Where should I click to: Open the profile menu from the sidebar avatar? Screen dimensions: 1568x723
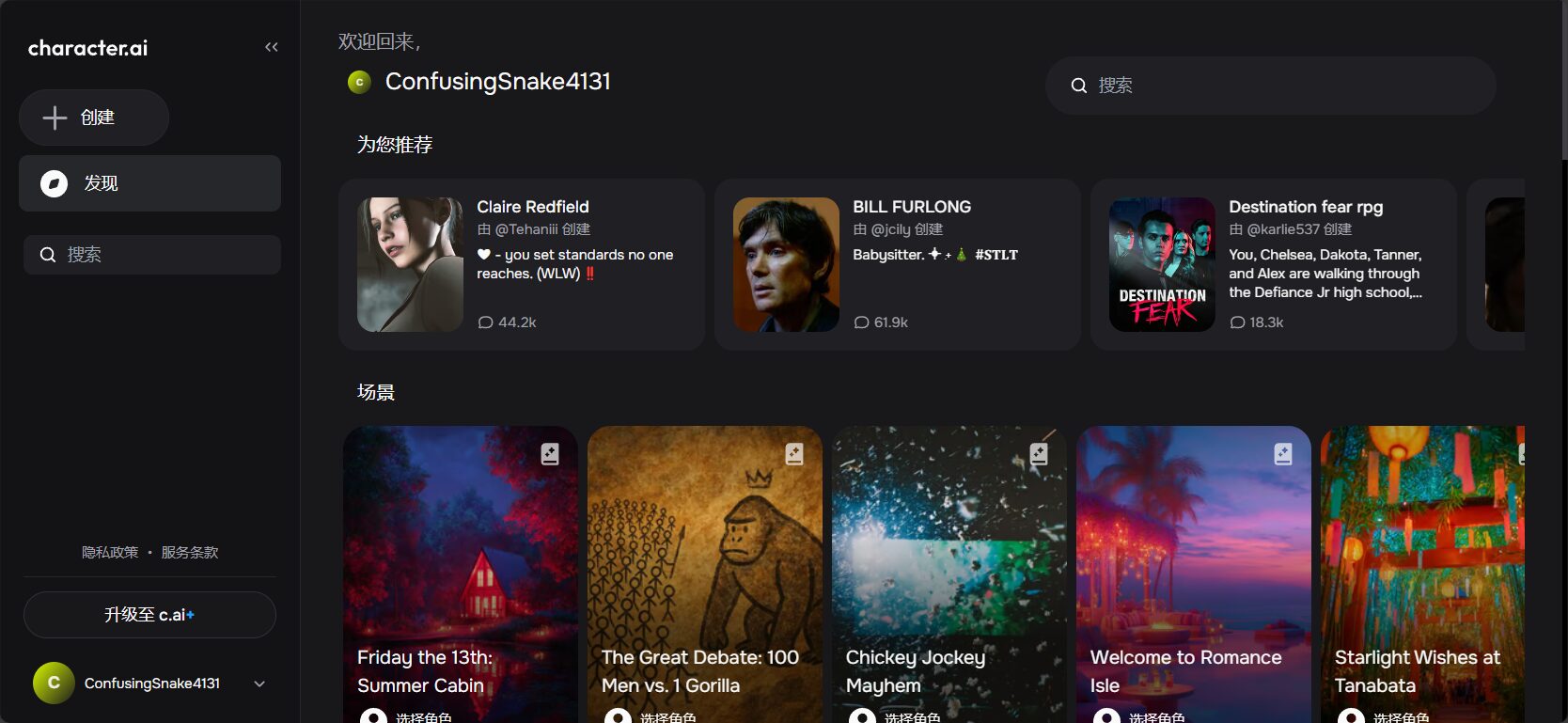click(54, 684)
